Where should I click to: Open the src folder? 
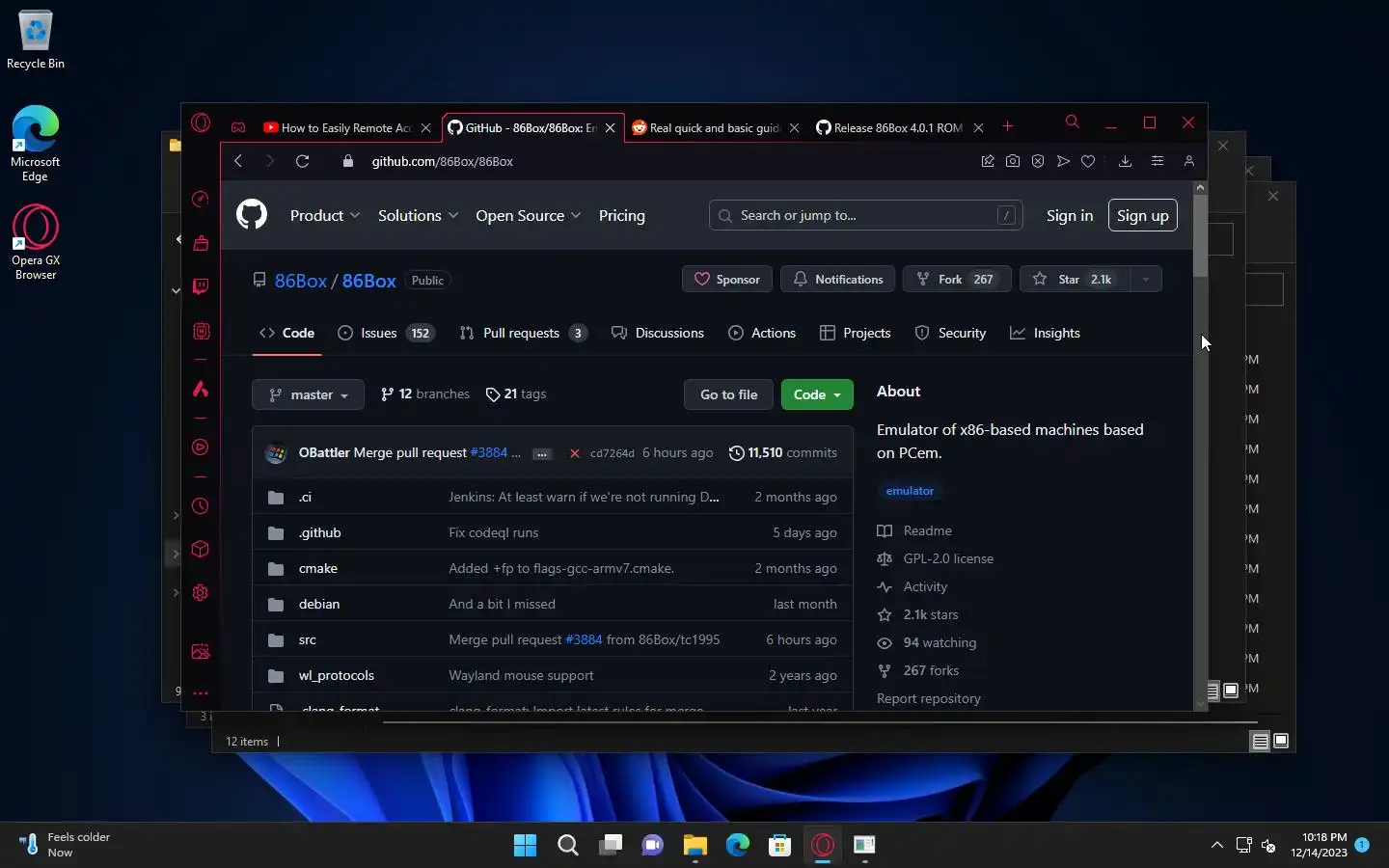click(x=308, y=639)
